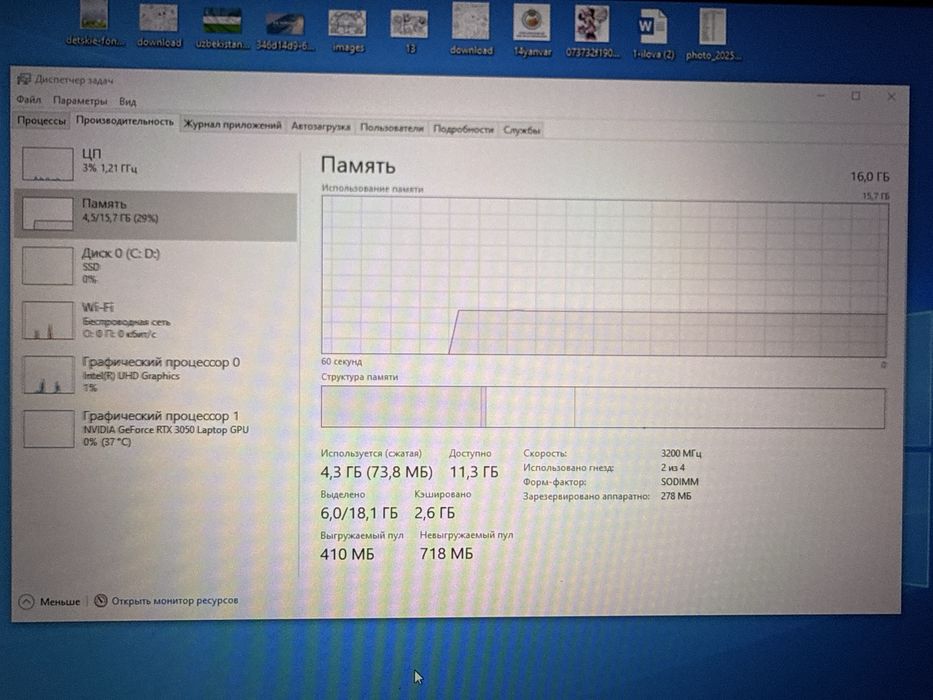The width and height of the screenshot is (933, 700).
Task: Click the memory usage graph
Action: [605, 276]
